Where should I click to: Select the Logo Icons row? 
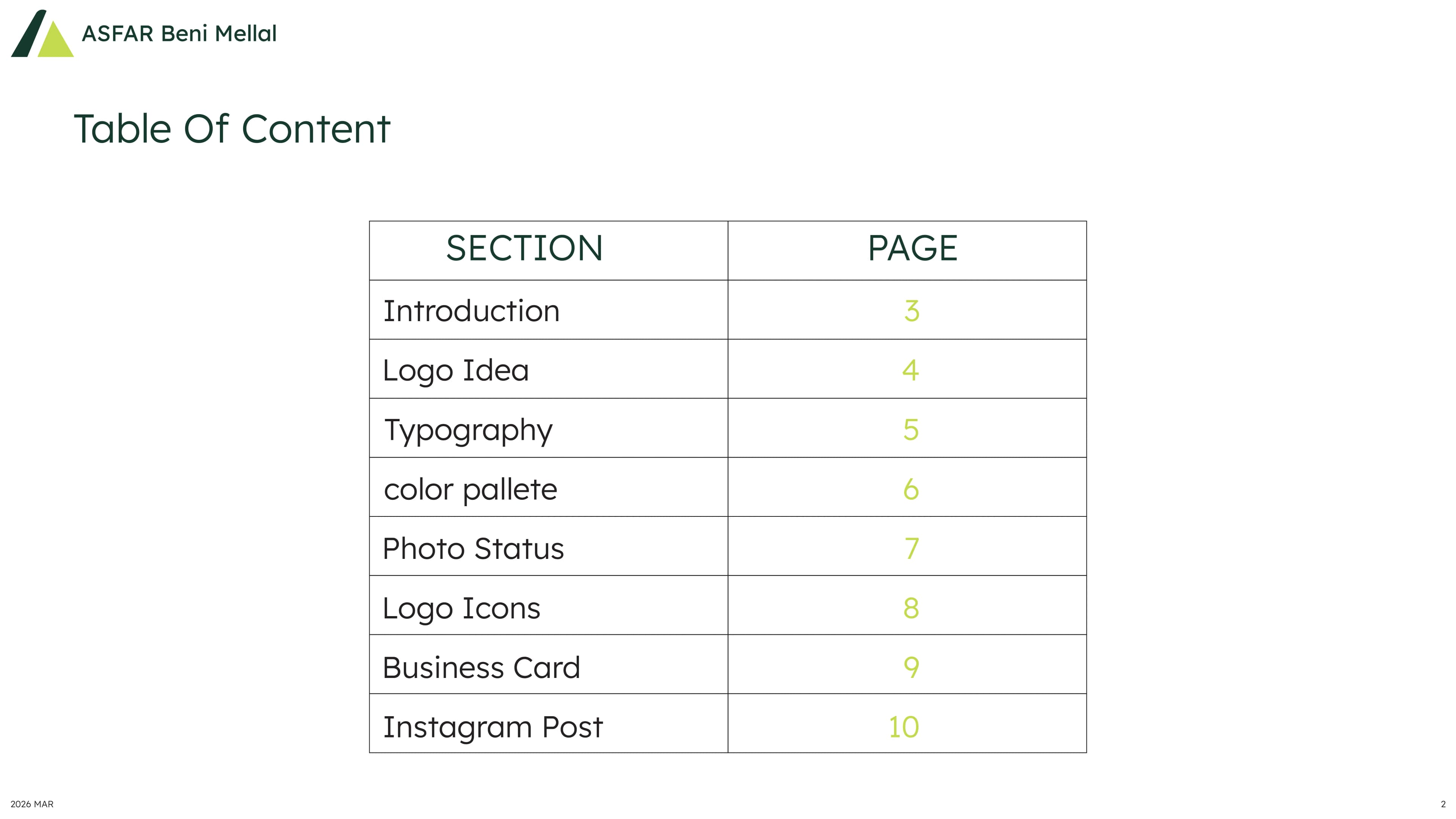[x=461, y=608]
